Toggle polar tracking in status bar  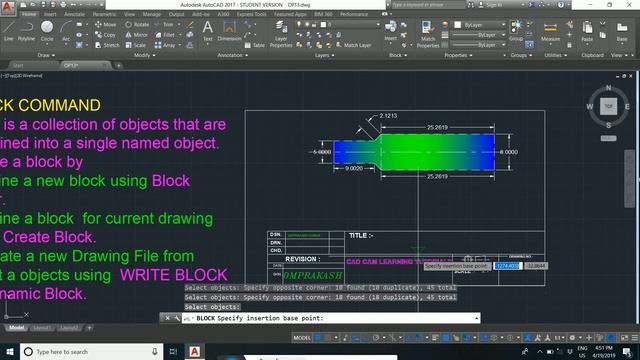click(x=376, y=338)
